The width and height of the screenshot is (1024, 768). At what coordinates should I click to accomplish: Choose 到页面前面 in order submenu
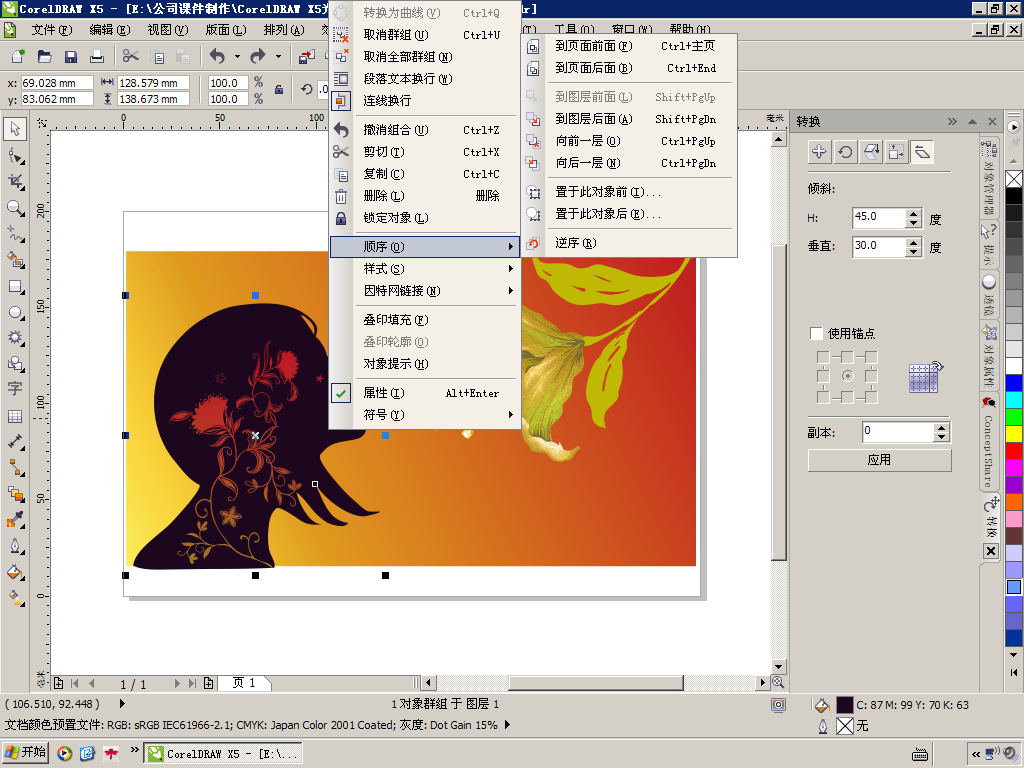pos(630,46)
